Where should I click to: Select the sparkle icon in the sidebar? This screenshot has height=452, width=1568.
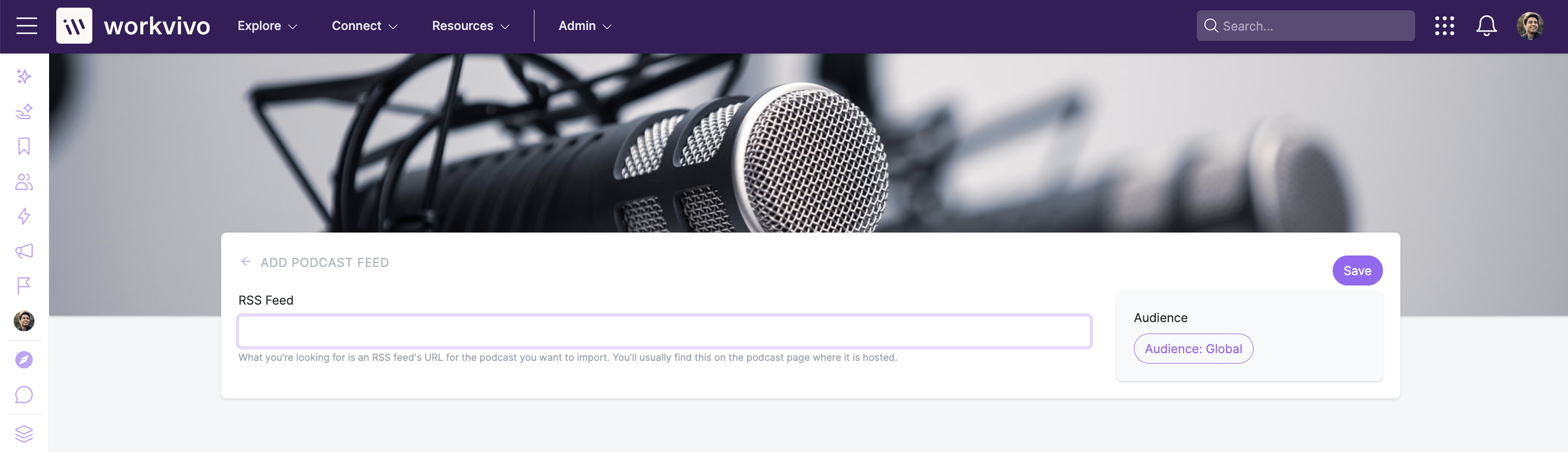point(23,76)
